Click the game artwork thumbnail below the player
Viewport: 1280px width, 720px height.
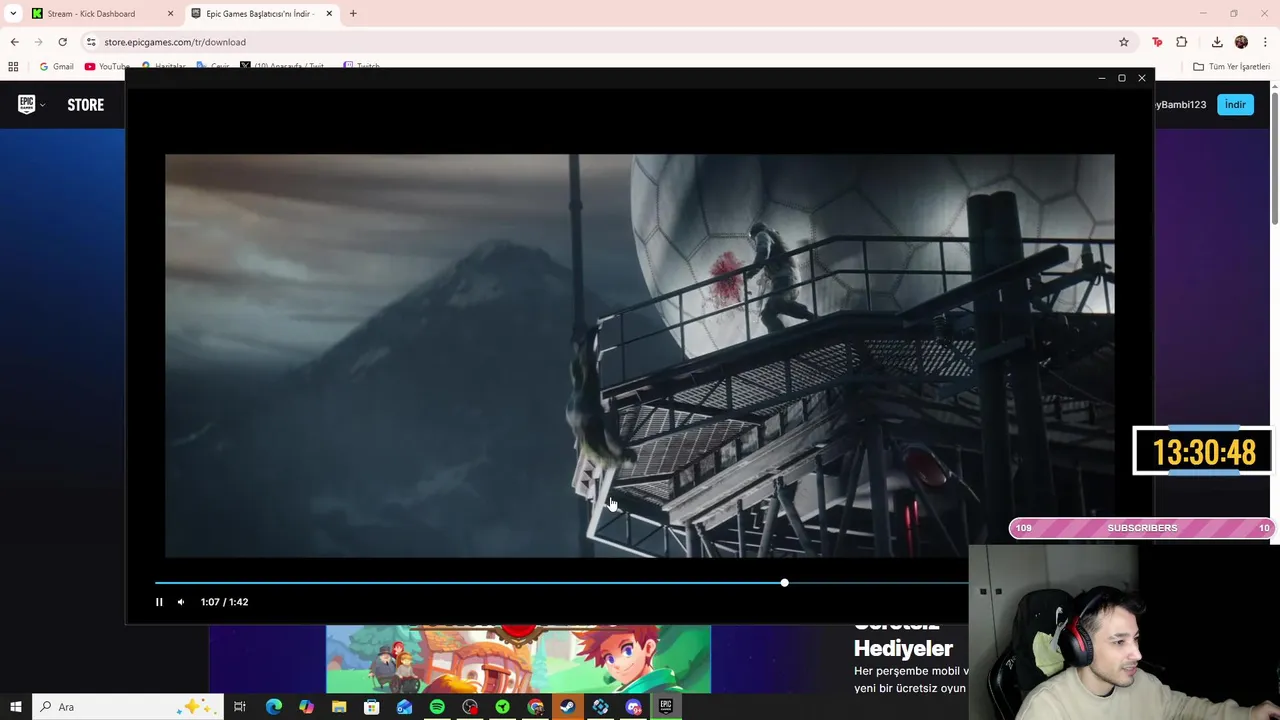pos(518,659)
